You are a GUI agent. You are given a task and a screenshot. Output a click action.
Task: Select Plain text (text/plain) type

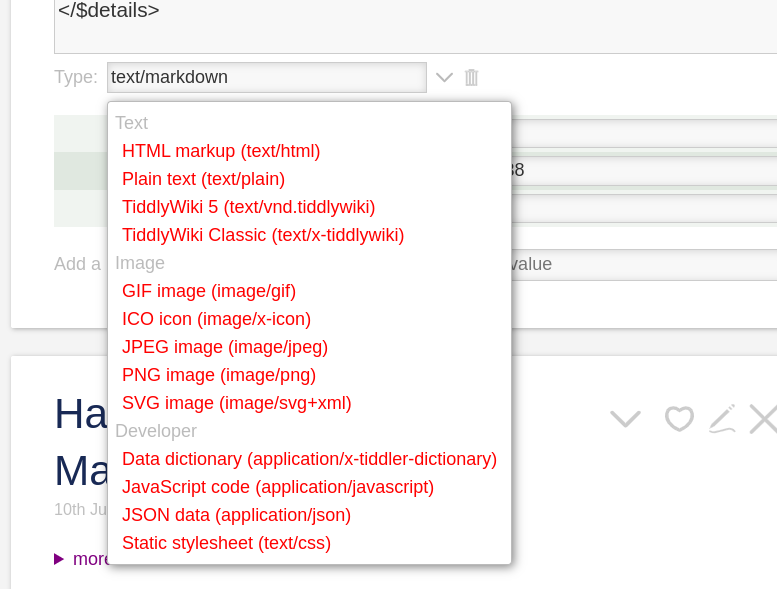point(203,179)
